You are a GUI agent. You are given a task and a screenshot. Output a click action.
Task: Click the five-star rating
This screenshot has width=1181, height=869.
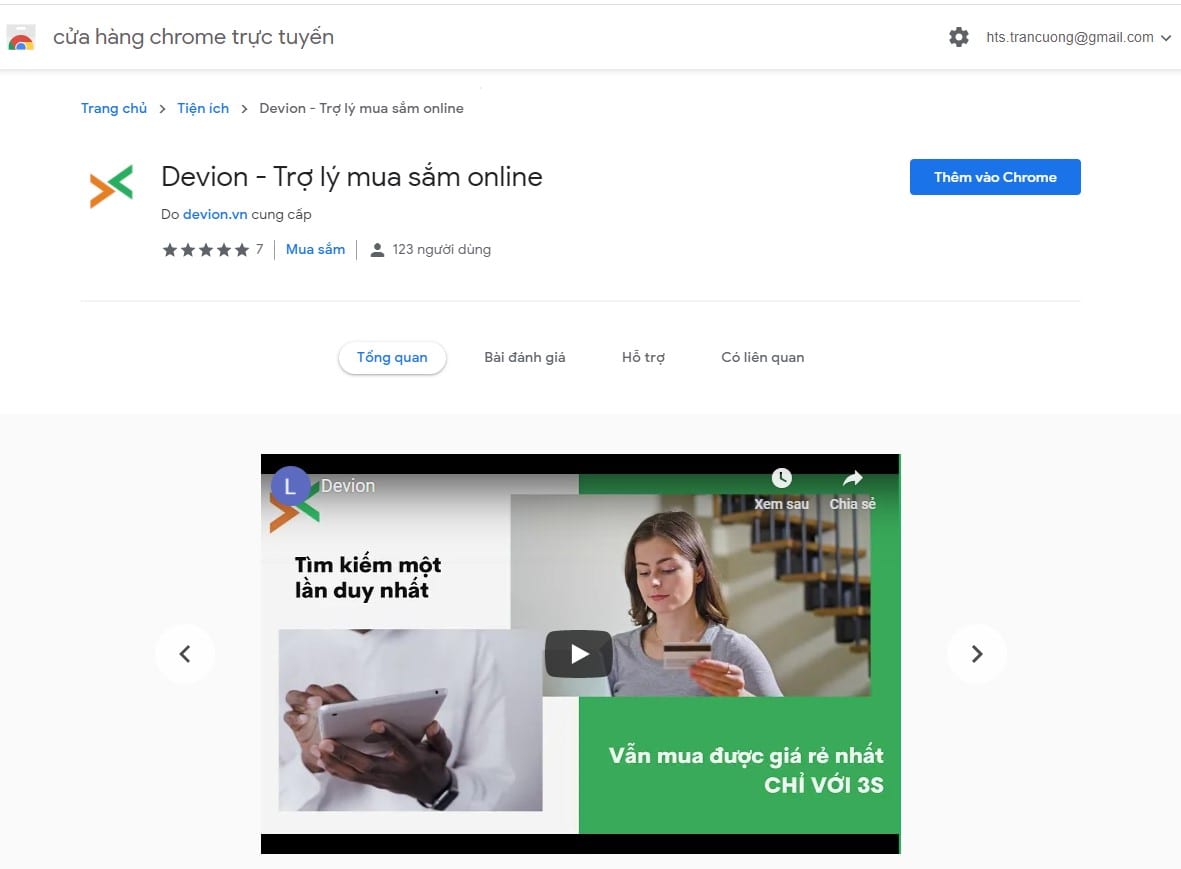point(206,250)
